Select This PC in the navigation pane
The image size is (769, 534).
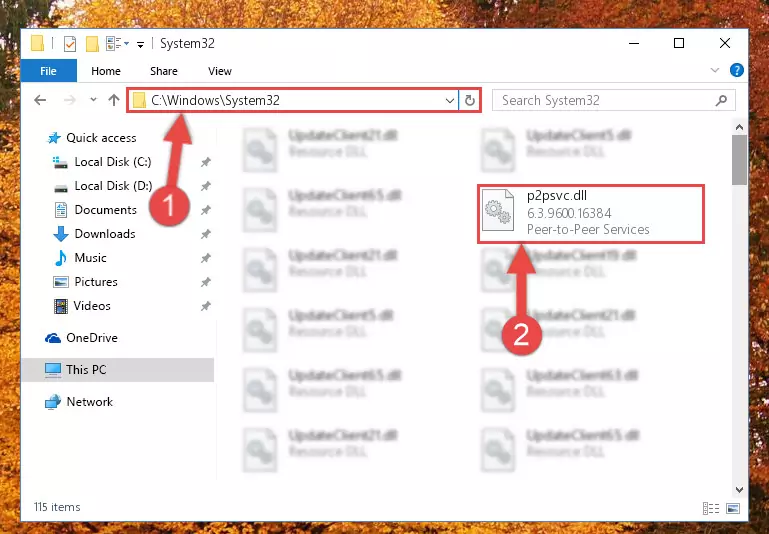[86, 370]
